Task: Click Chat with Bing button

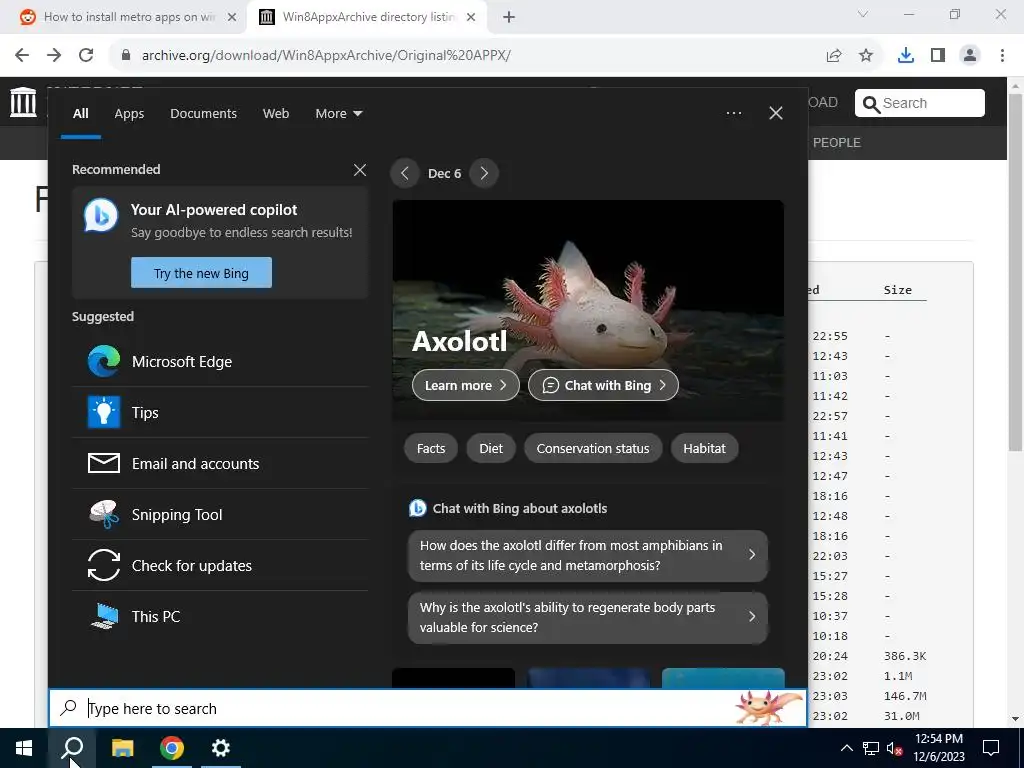Action: tap(603, 385)
